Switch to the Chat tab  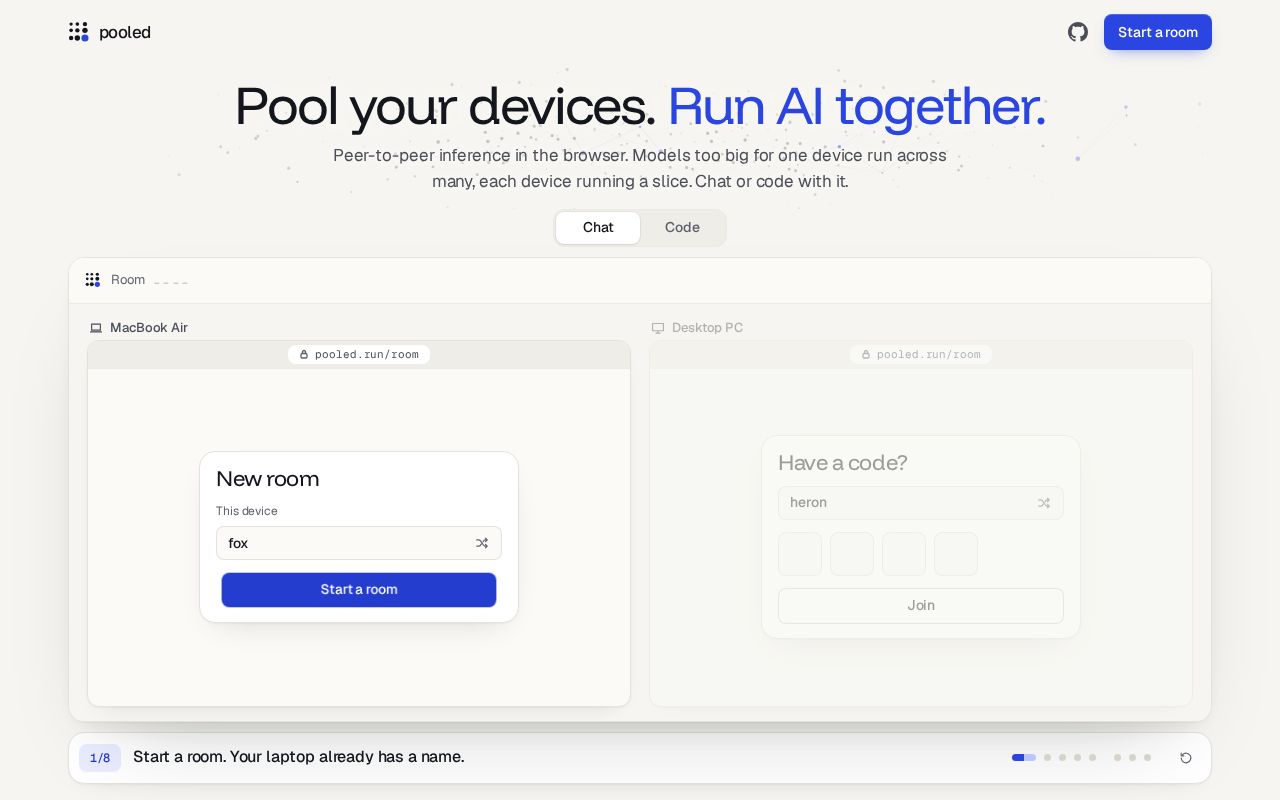[x=598, y=228]
